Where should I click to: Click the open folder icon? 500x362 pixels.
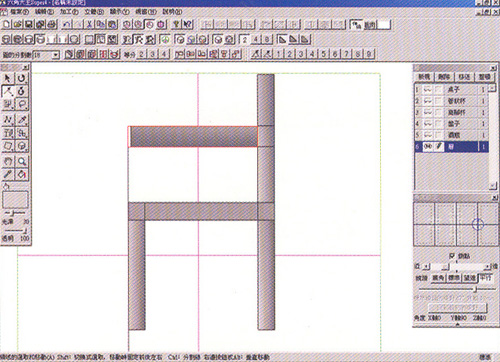18,24
